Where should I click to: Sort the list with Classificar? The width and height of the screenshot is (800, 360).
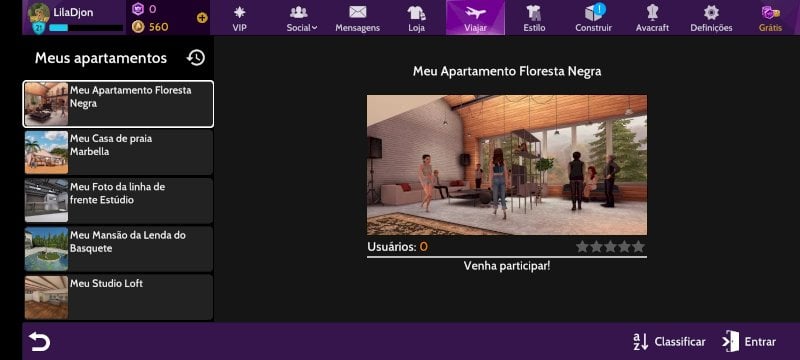669,342
